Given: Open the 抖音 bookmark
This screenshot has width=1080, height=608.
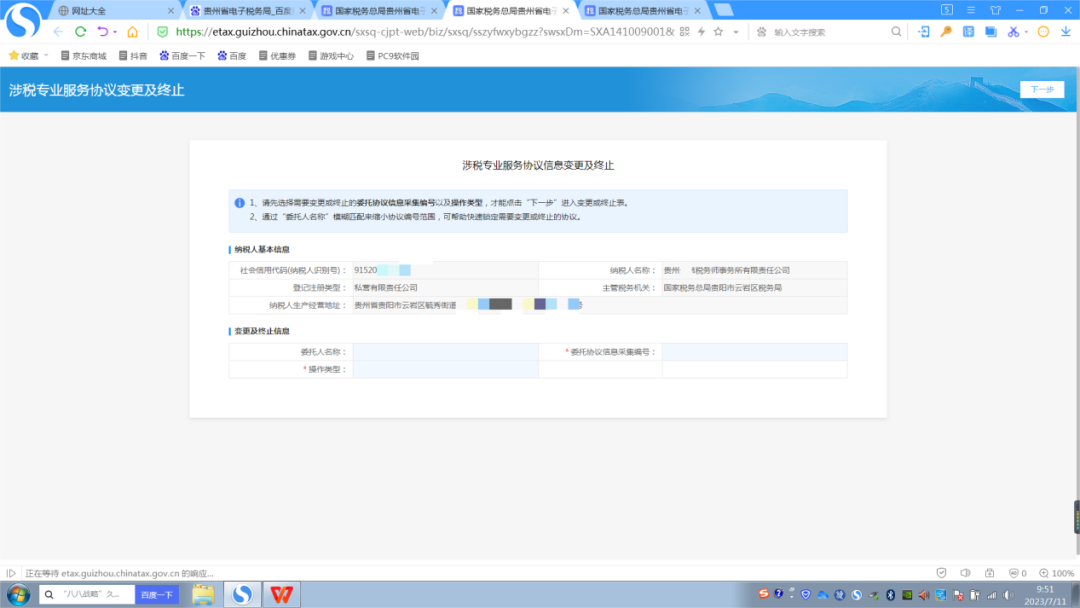Looking at the screenshot, I should (x=133, y=56).
